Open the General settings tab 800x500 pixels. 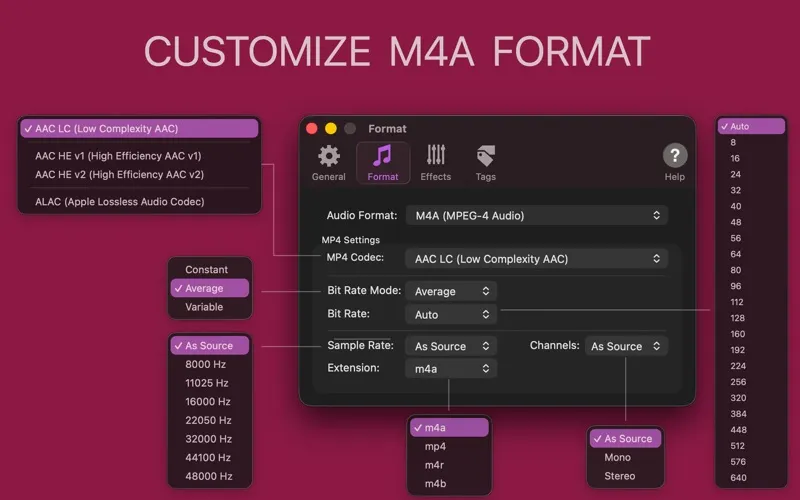pos(329,163)
